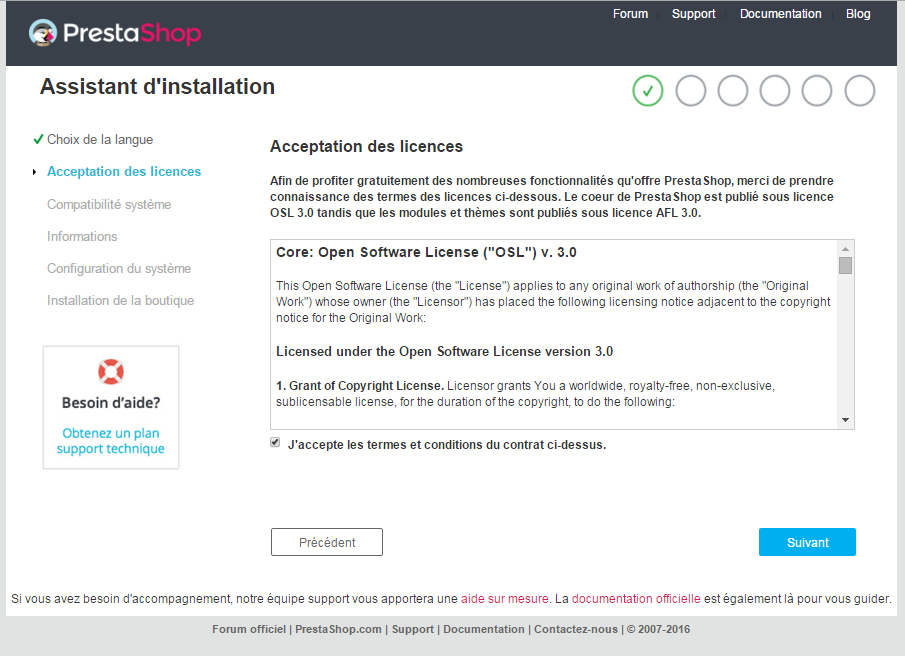
Task: Open Contactez-nous footer link
Action: 575,629
